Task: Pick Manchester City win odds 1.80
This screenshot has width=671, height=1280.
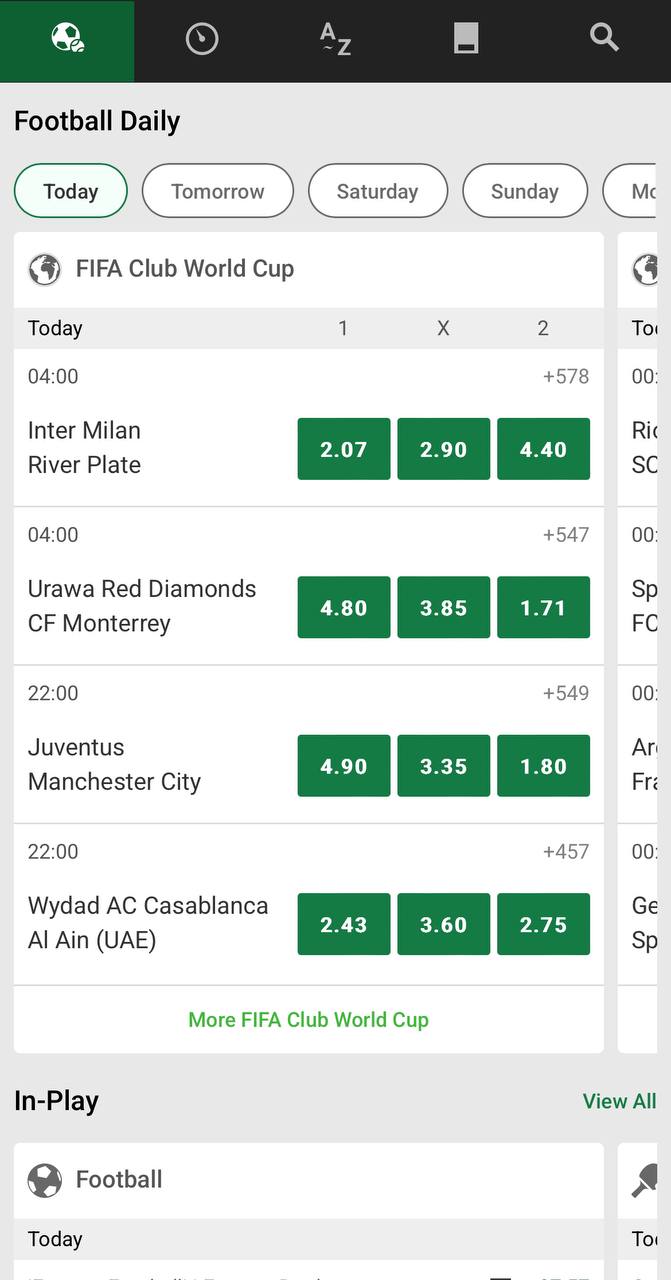Action: 544,766
